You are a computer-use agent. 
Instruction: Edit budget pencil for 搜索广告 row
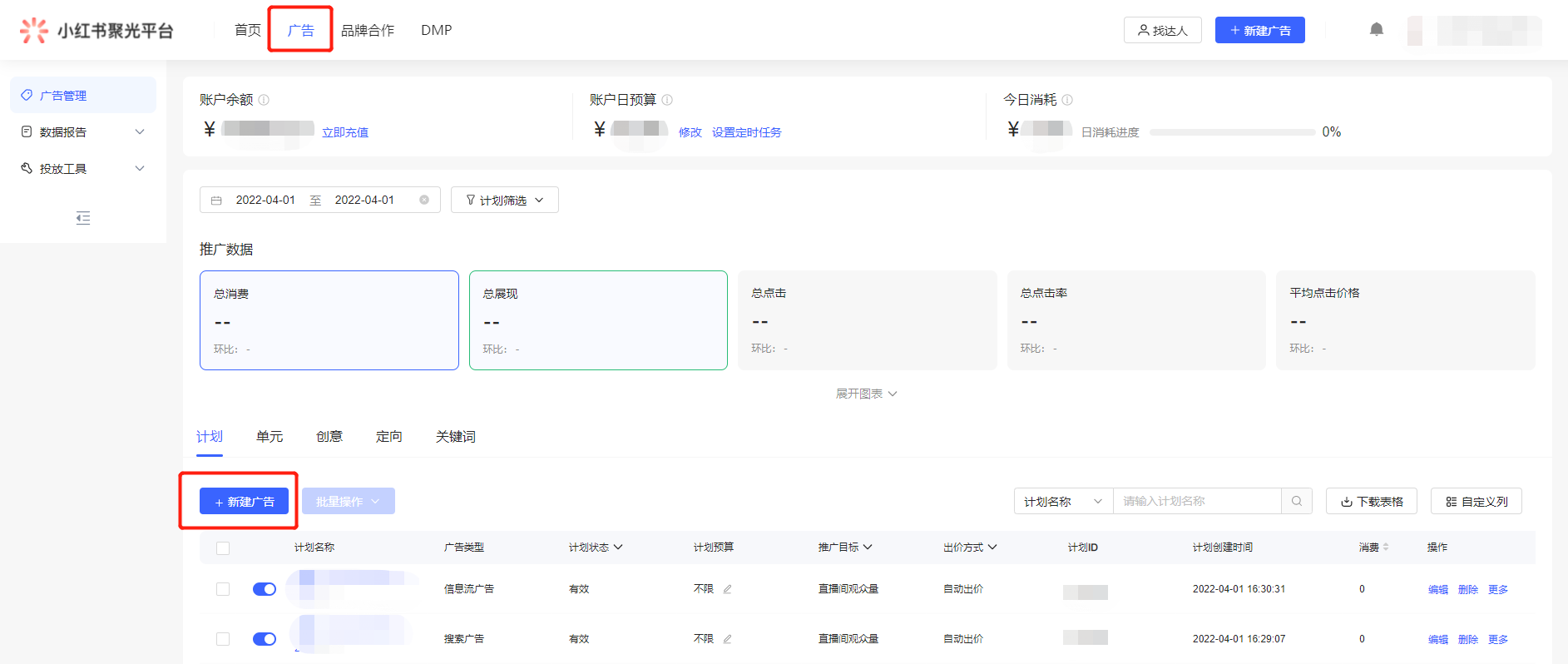click(727, 639)
